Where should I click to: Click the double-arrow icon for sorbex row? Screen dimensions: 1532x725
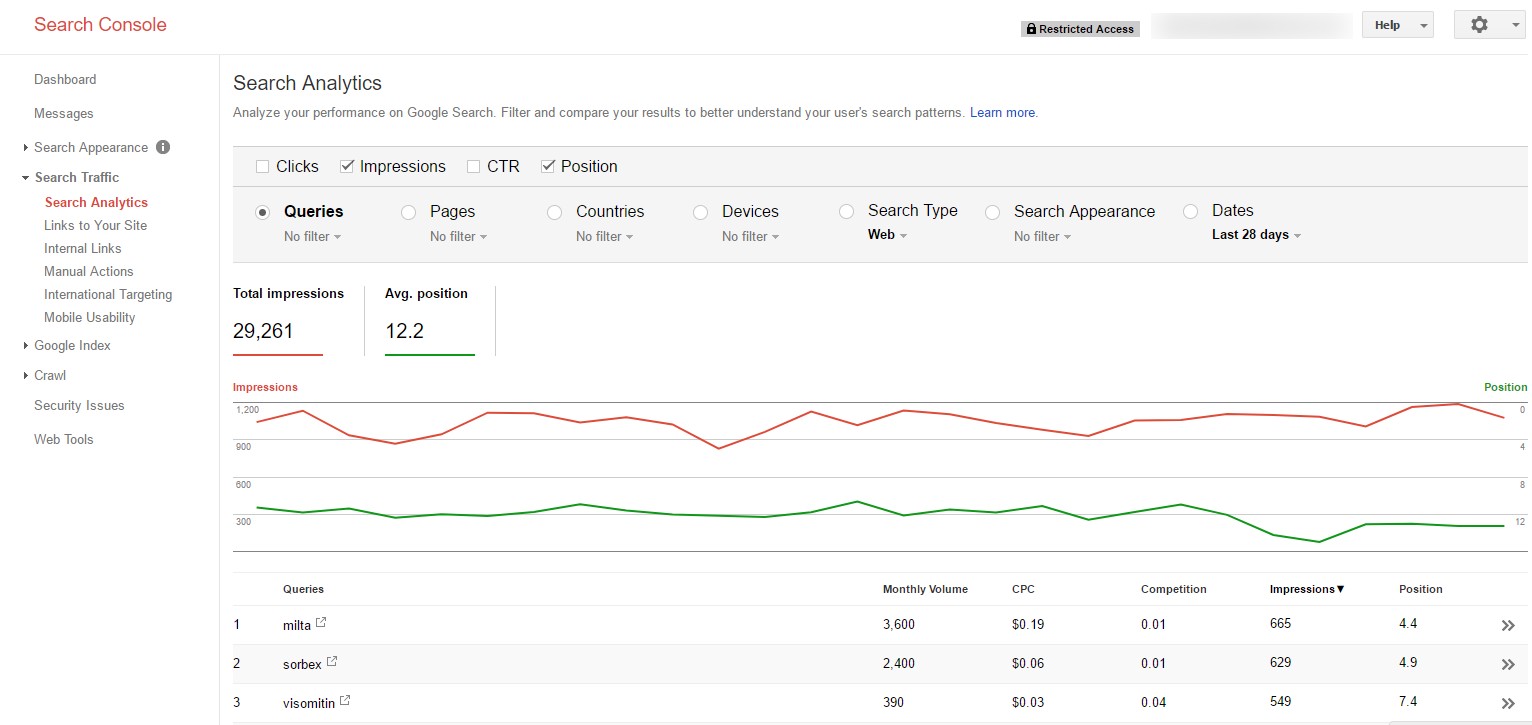coord(1508,665)
